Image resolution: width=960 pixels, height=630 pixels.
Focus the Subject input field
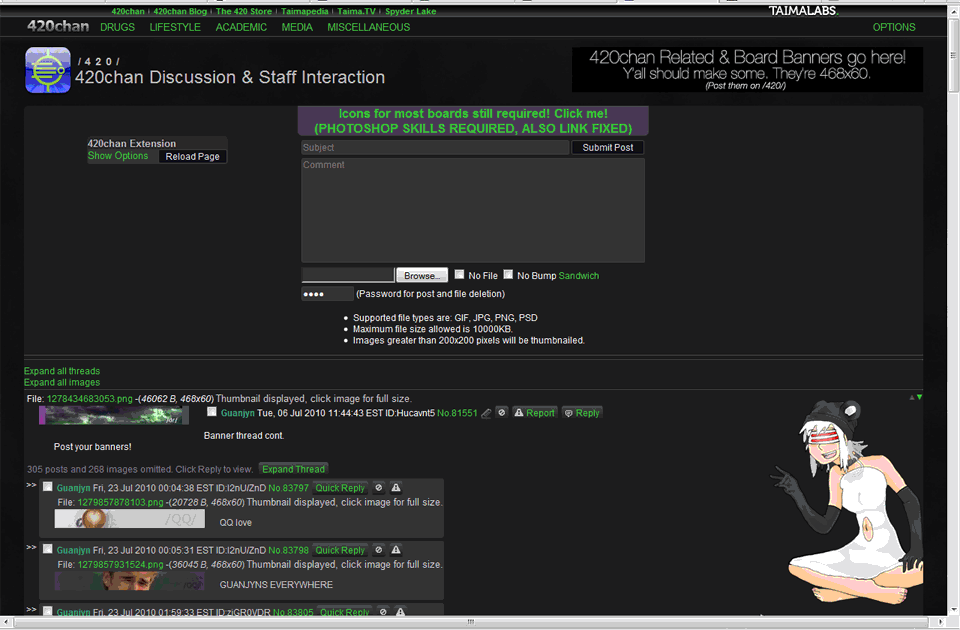(x=435, y=148)
